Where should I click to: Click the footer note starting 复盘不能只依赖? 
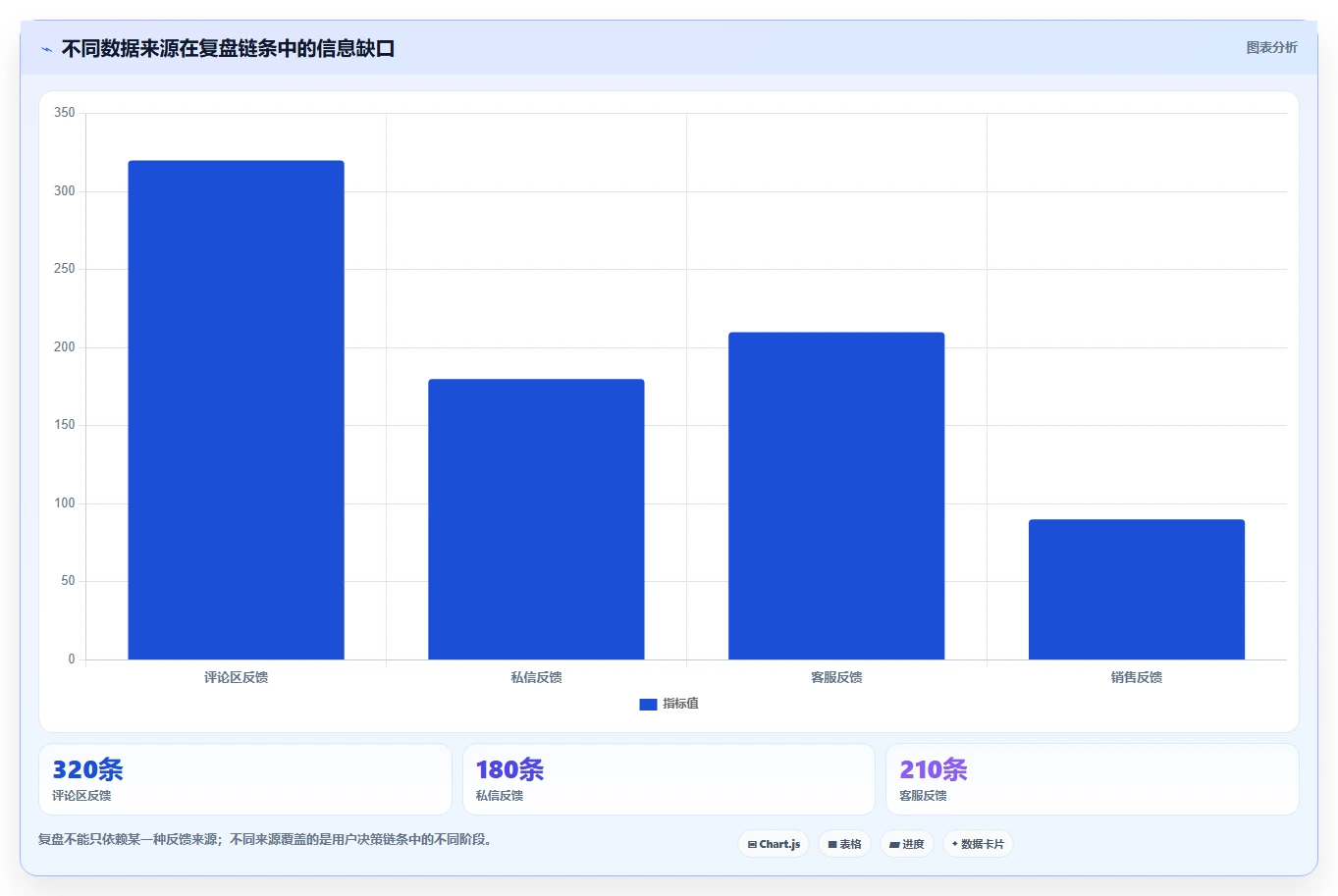click(x=265, y=840)
